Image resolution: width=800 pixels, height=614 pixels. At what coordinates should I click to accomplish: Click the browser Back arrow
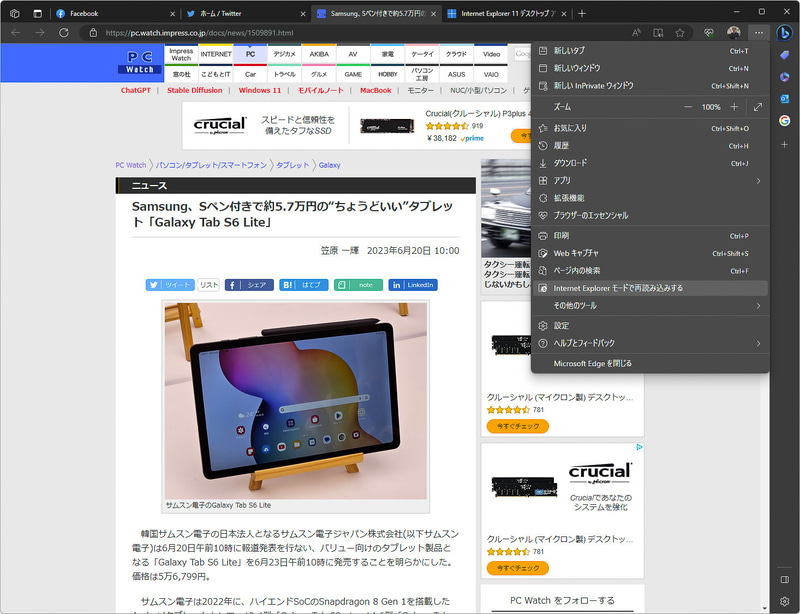(16, 33)
